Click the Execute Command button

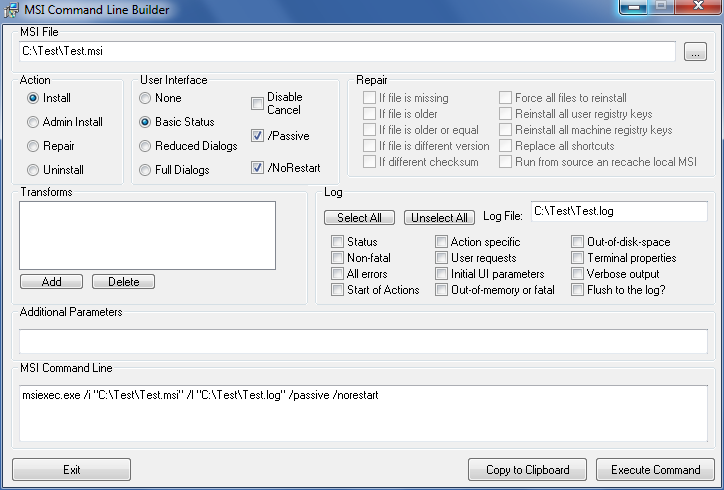pyautogui.click(x=655, y=470)
